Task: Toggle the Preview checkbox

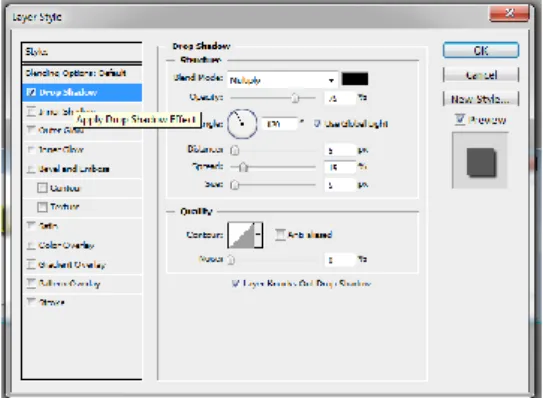Action: [x=460, y=120]
